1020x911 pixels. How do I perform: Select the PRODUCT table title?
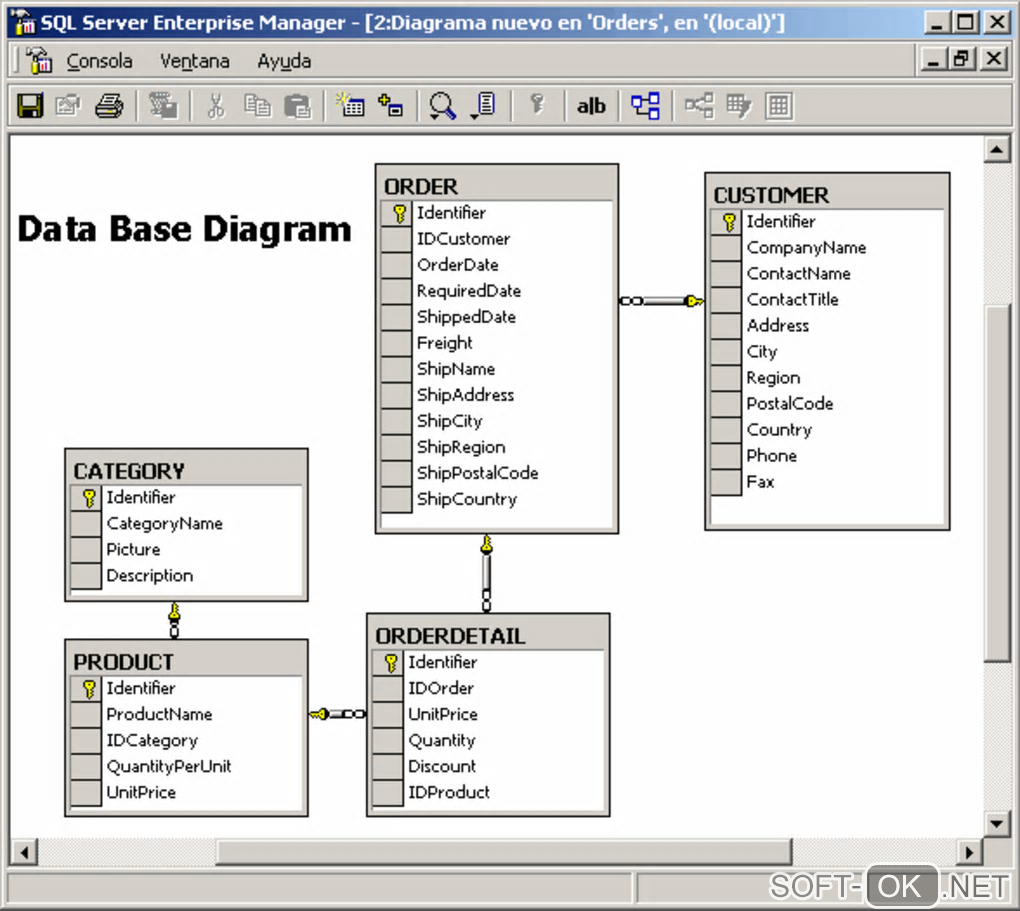click(x=123, y=662)
